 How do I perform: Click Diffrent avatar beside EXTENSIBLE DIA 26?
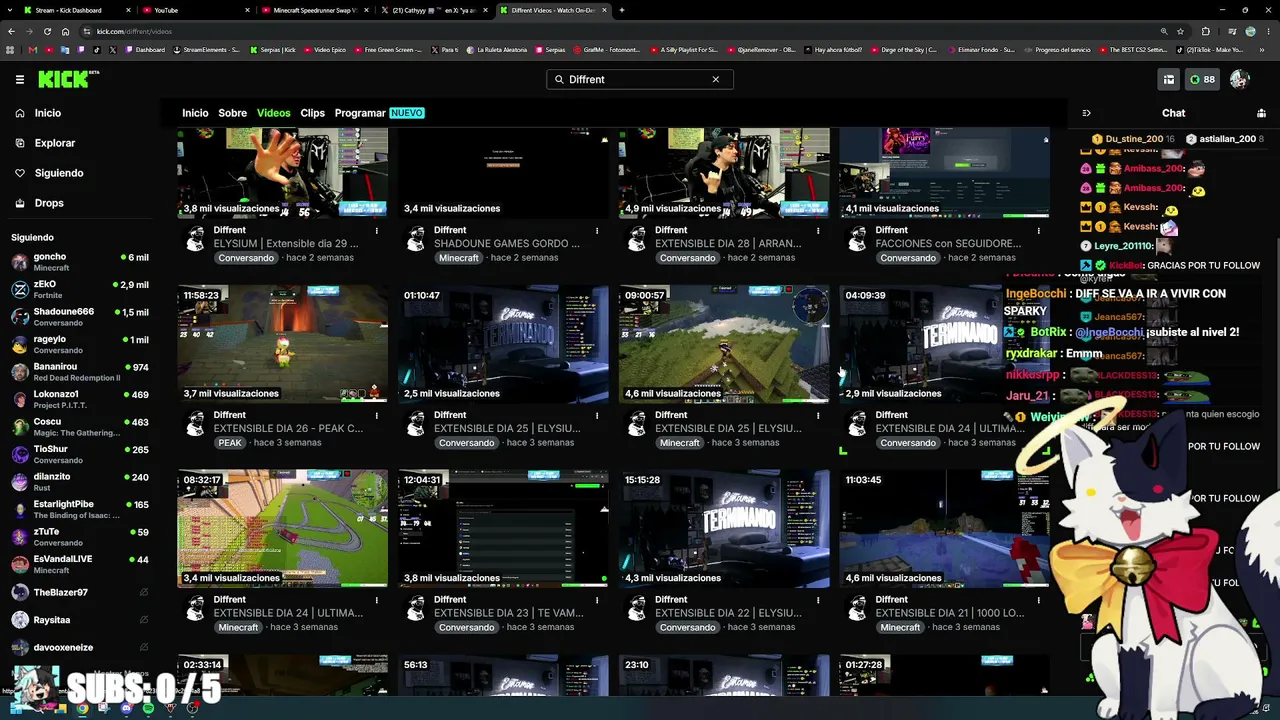[x=196, y=423]
